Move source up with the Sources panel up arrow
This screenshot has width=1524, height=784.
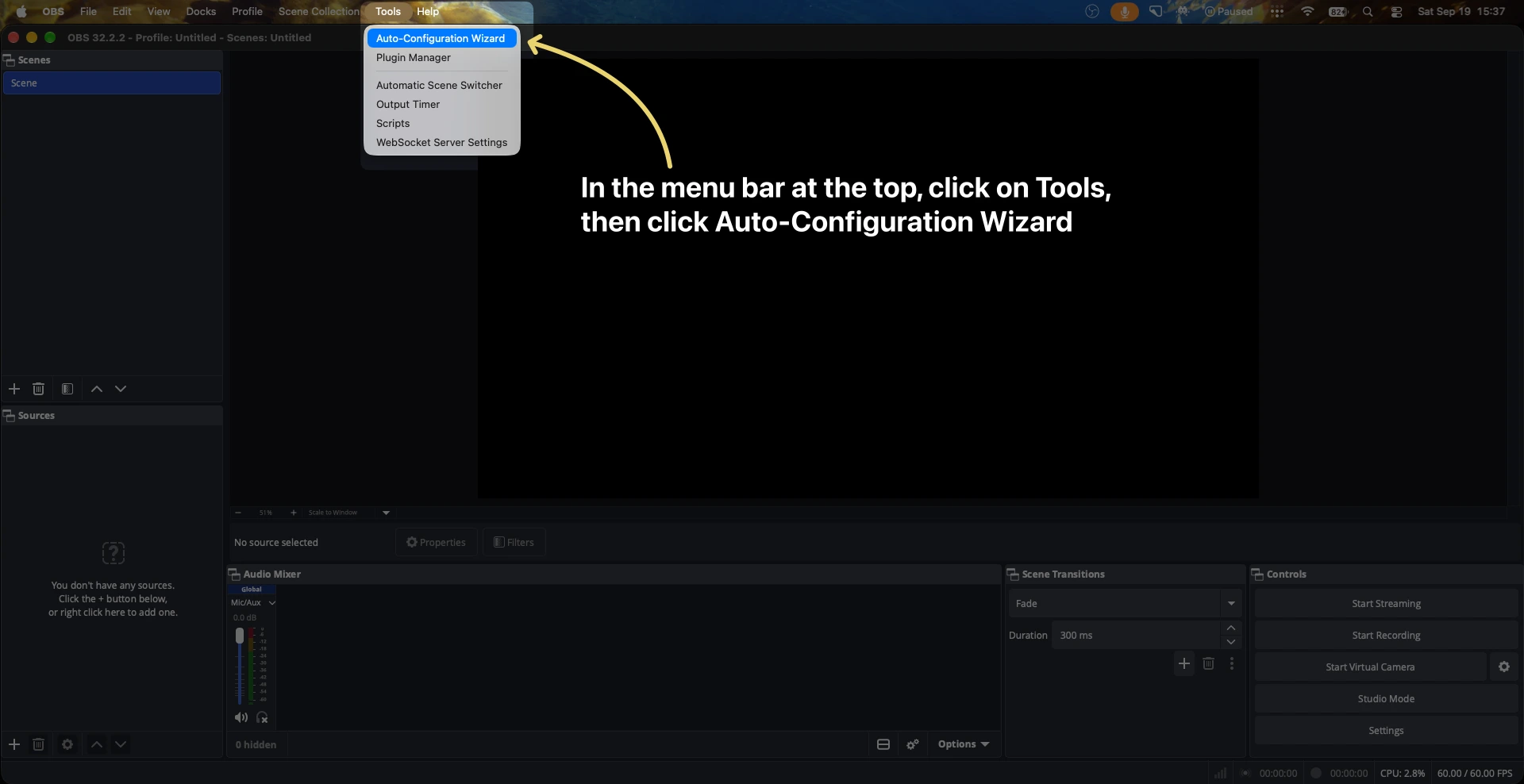[x=97, y=744]
